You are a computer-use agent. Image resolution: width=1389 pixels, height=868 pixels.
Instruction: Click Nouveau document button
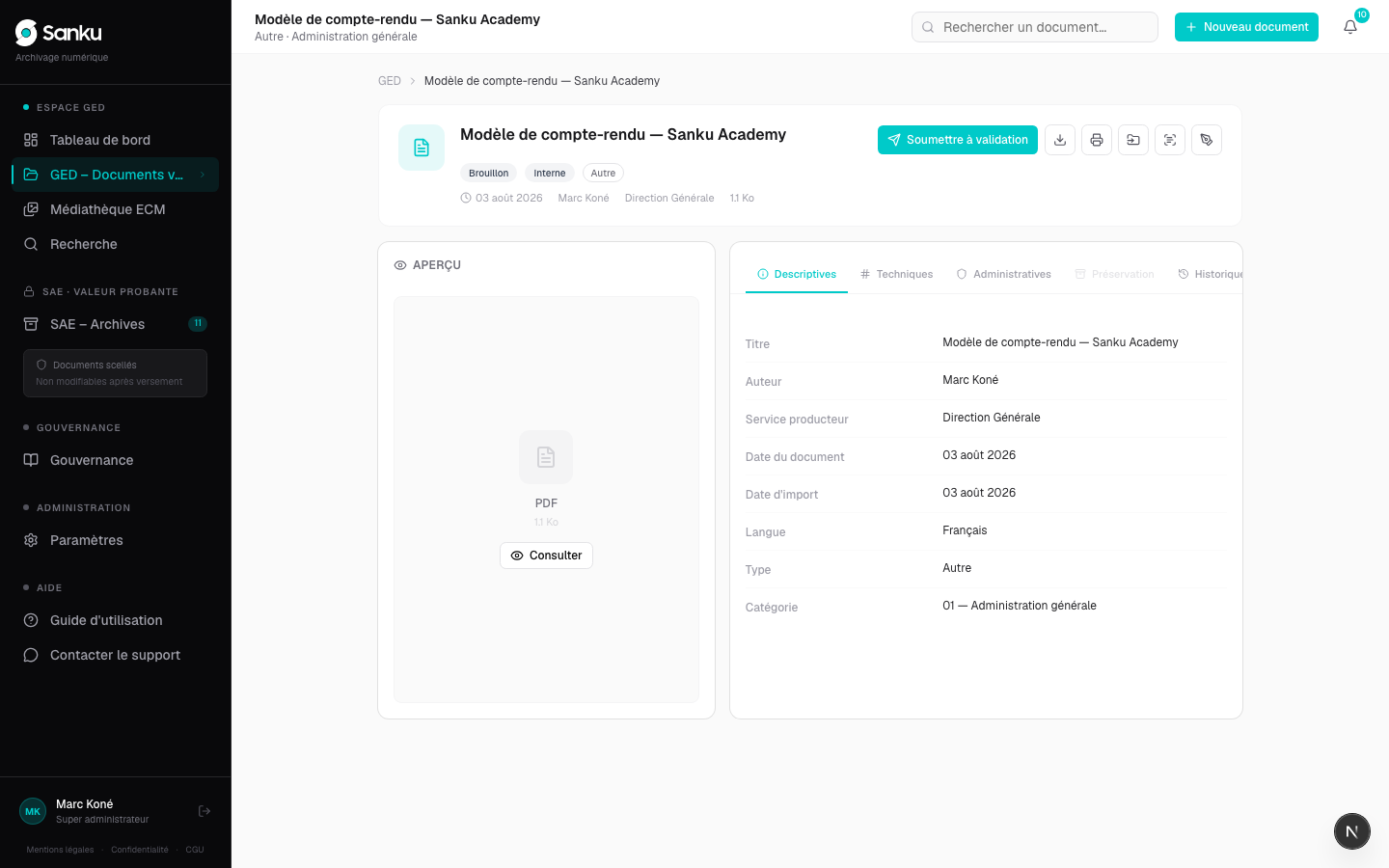(x=1246, y=27)
